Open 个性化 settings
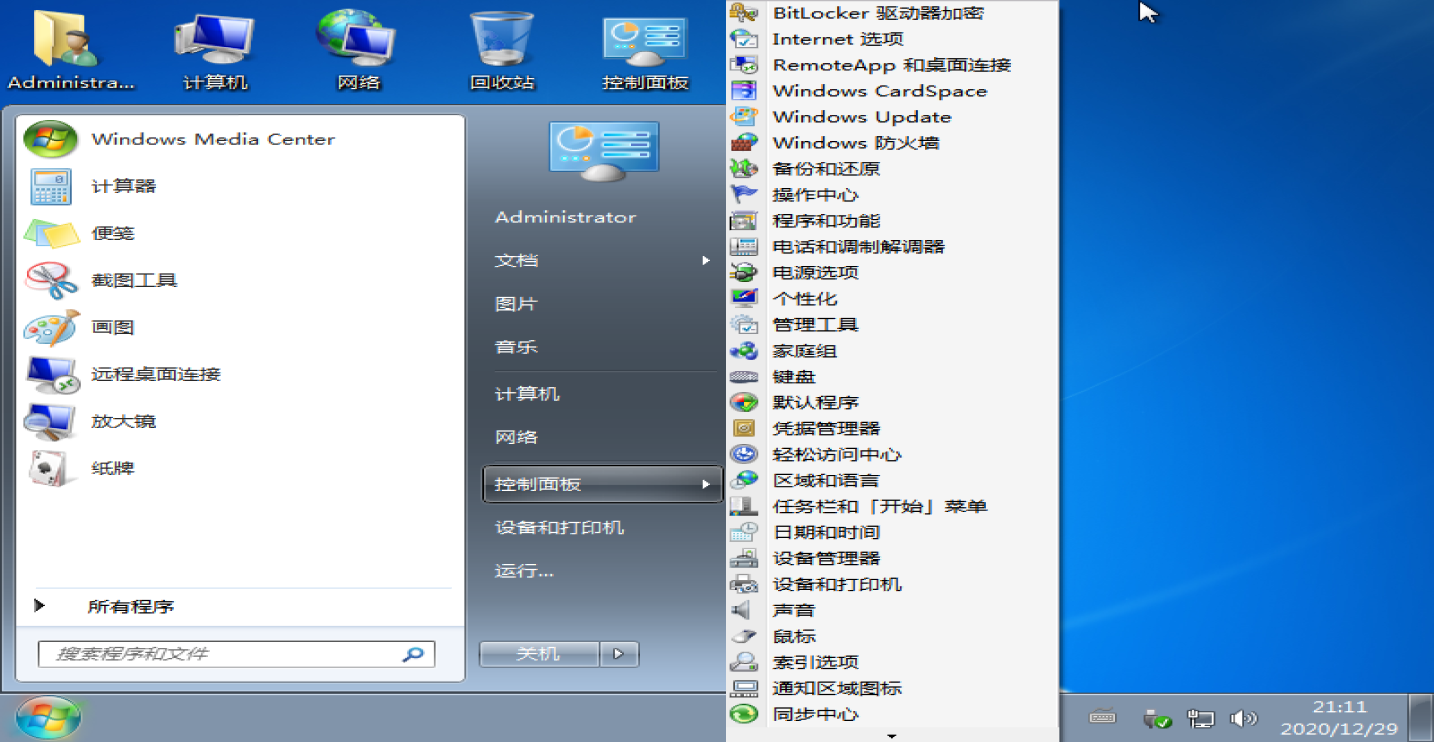 point(892,299)
